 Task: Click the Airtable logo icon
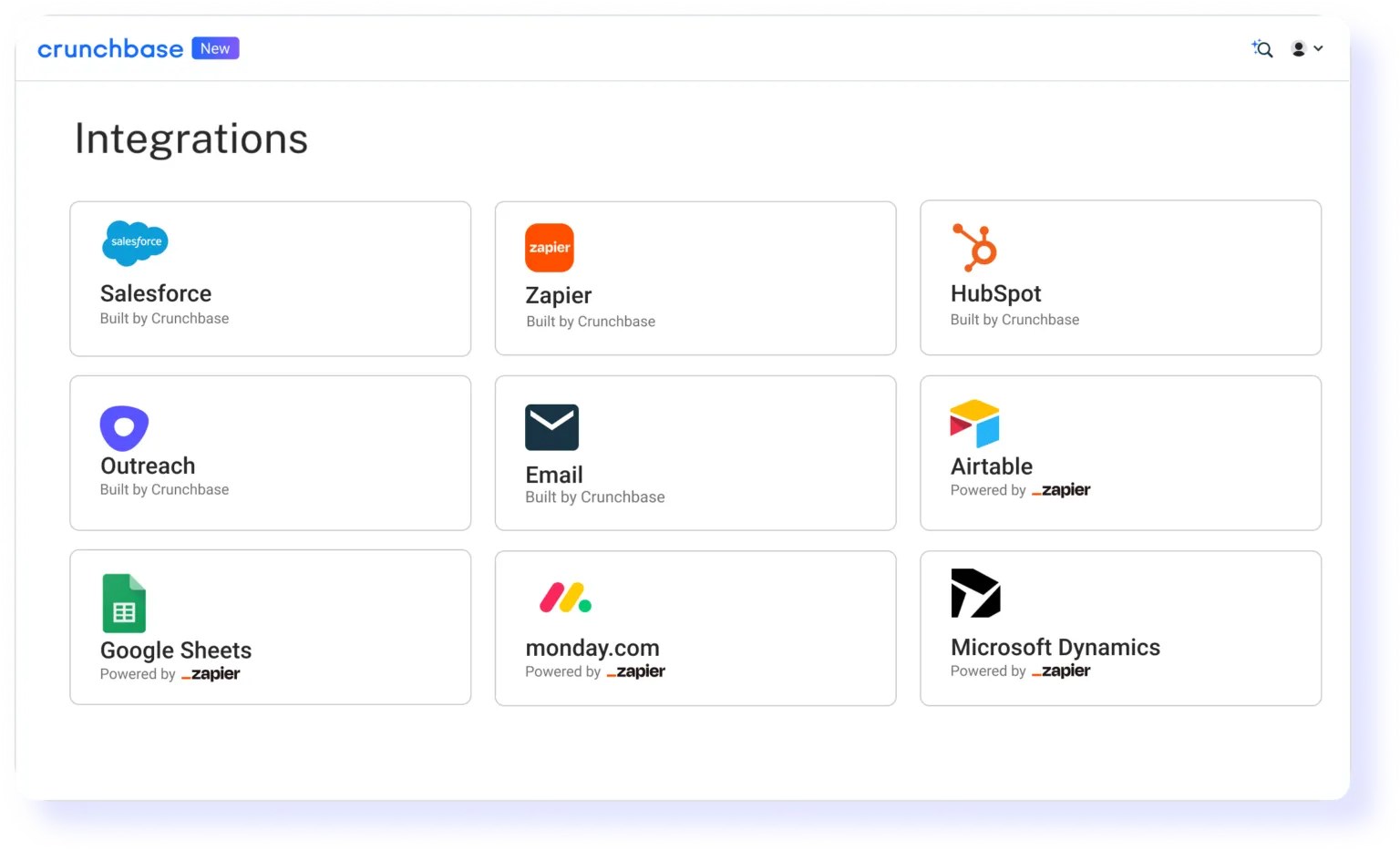click(974, 424)
